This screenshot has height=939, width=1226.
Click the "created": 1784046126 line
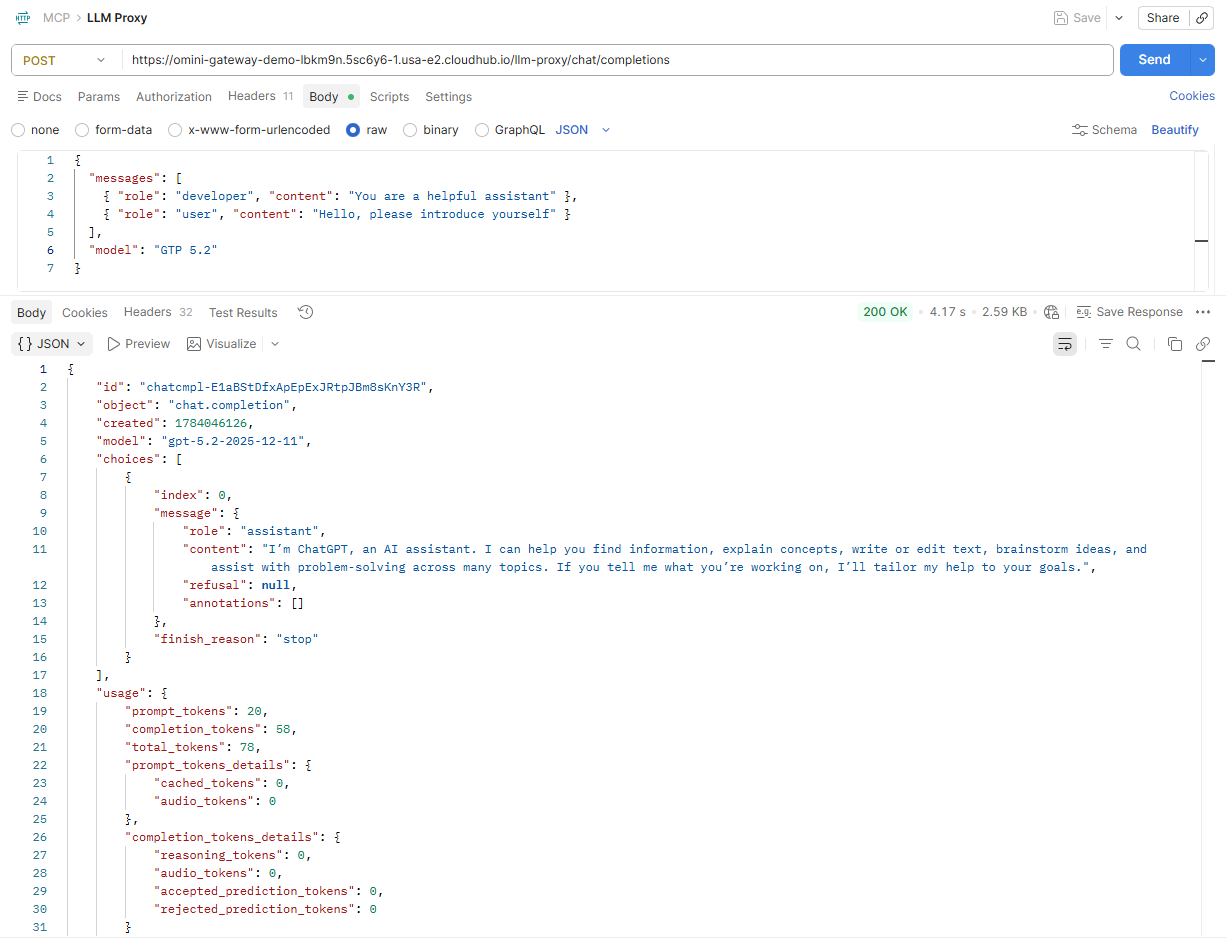175,423
